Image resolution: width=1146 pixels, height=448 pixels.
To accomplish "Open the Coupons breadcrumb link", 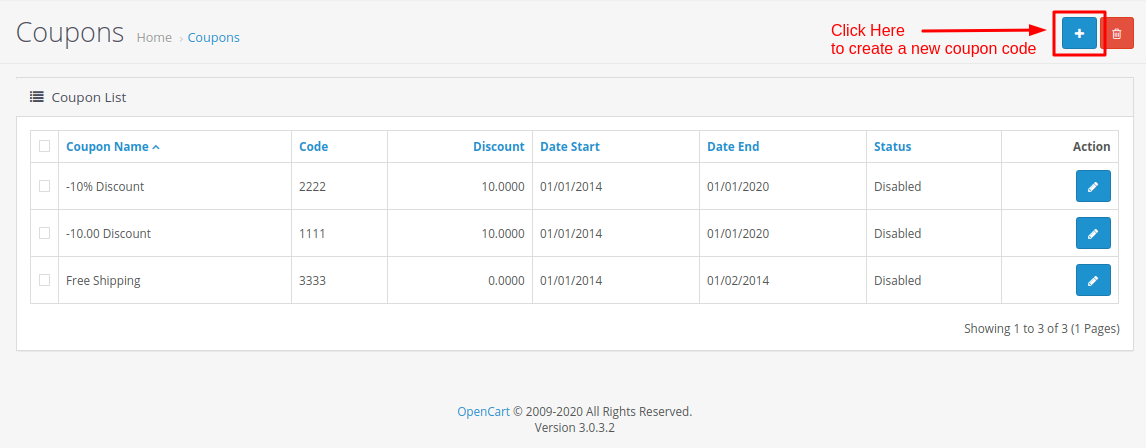I will [x=213, y=37].
